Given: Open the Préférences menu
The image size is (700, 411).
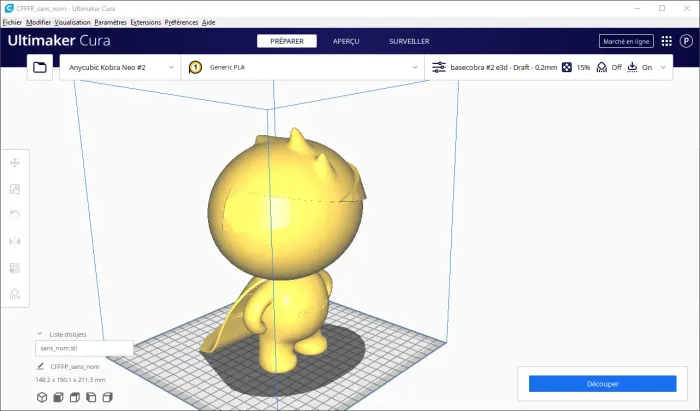Looking at the screenshot, I should click(x=181, y=22).
